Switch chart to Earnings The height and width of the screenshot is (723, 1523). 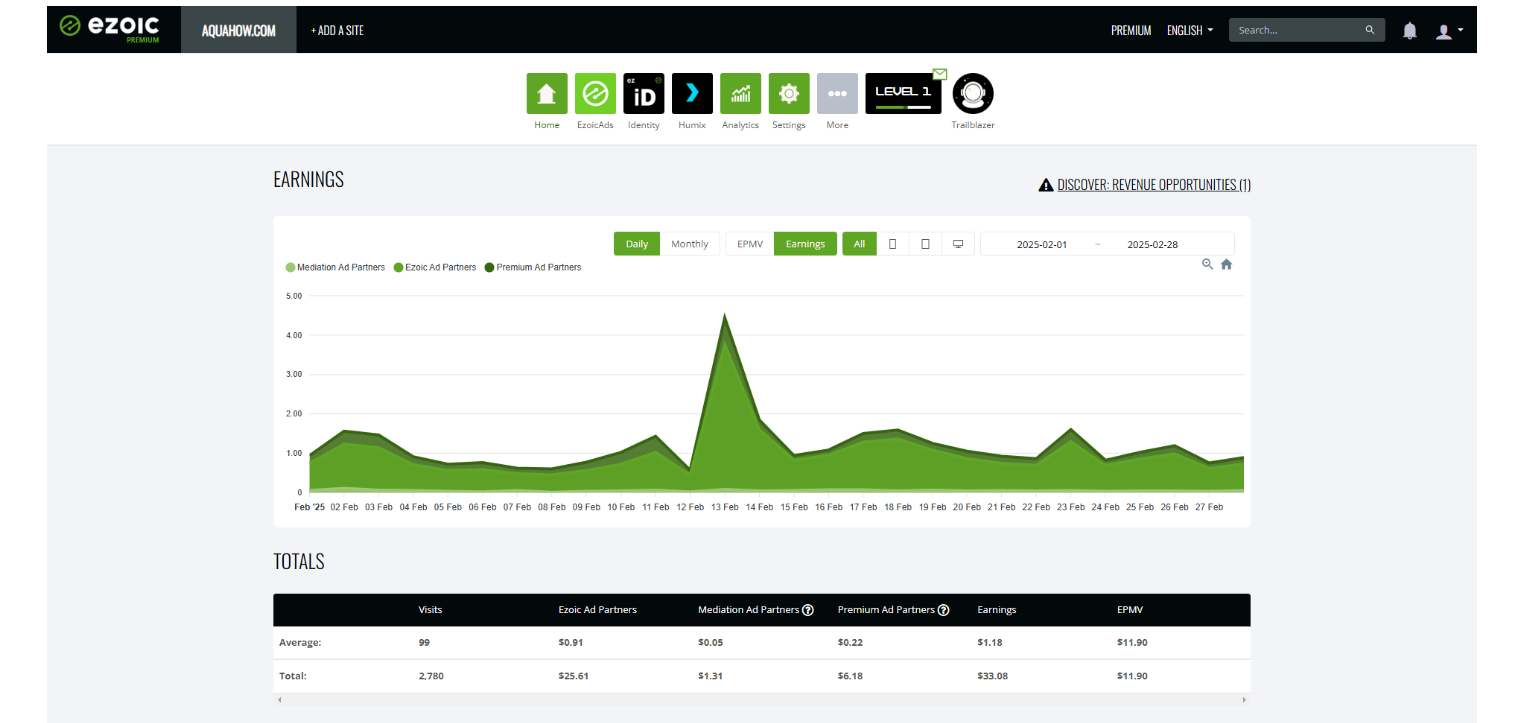click(805, 244)
